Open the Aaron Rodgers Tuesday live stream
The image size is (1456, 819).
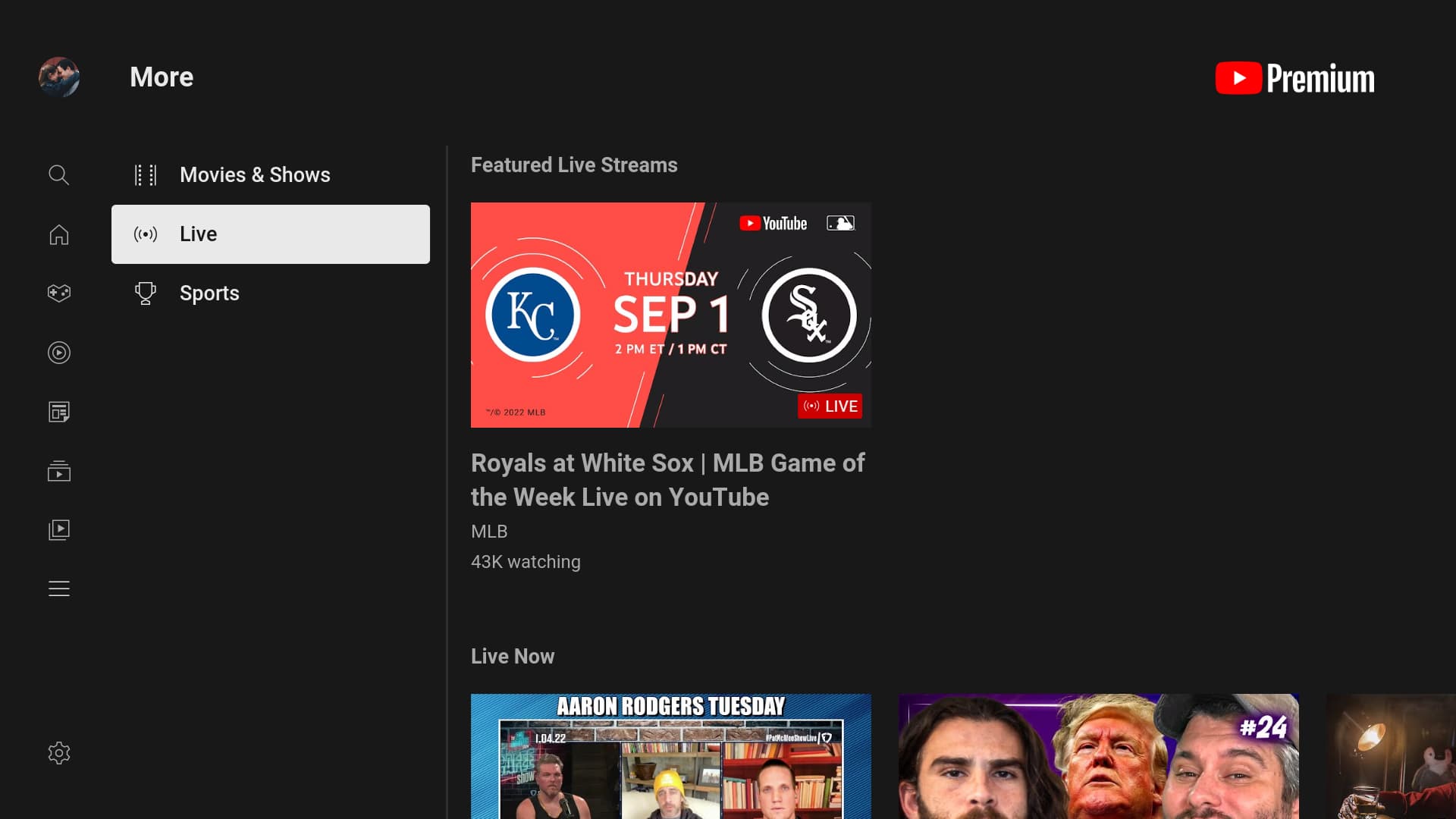(670, 756)
